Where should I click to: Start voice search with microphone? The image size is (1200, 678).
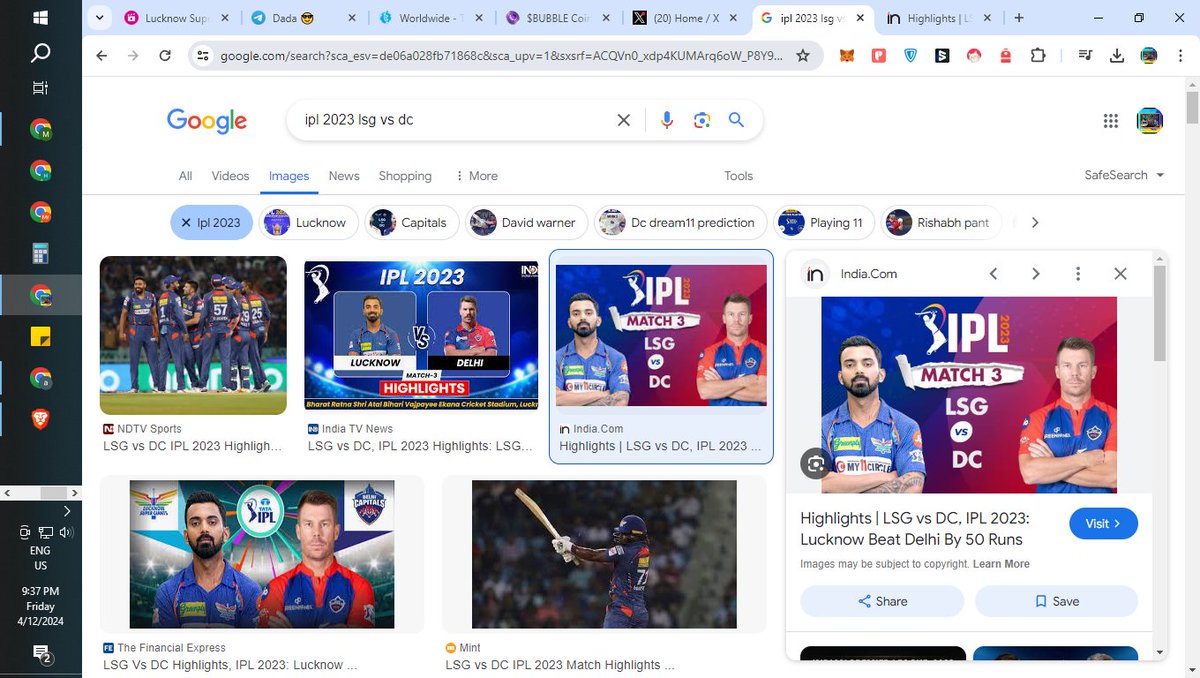click(x=667, y=120)
